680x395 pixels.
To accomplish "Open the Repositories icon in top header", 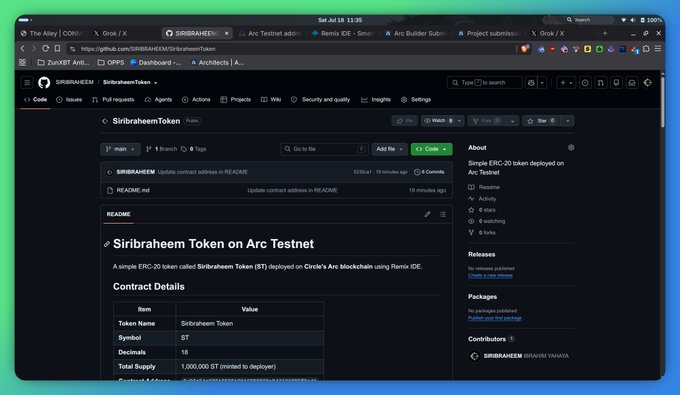I will (616, 82).
